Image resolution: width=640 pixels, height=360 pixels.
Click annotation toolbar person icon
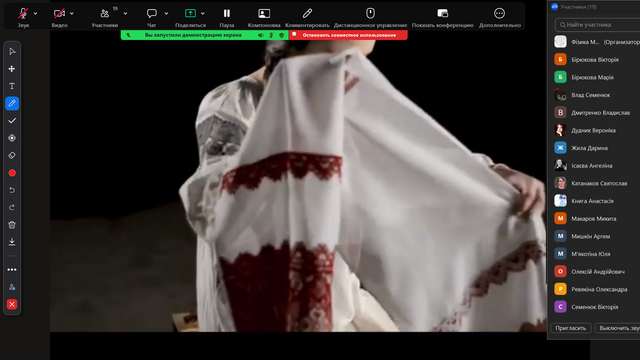pyautogui.click(x=12, y=287)
